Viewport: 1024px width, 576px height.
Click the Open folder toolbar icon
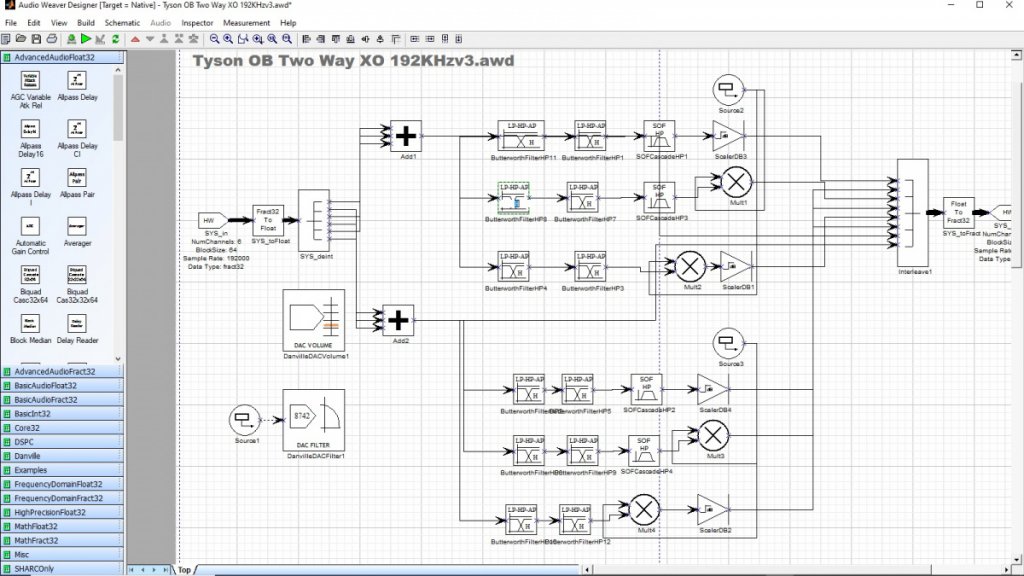pyautogui.click(x=21, y=39)
